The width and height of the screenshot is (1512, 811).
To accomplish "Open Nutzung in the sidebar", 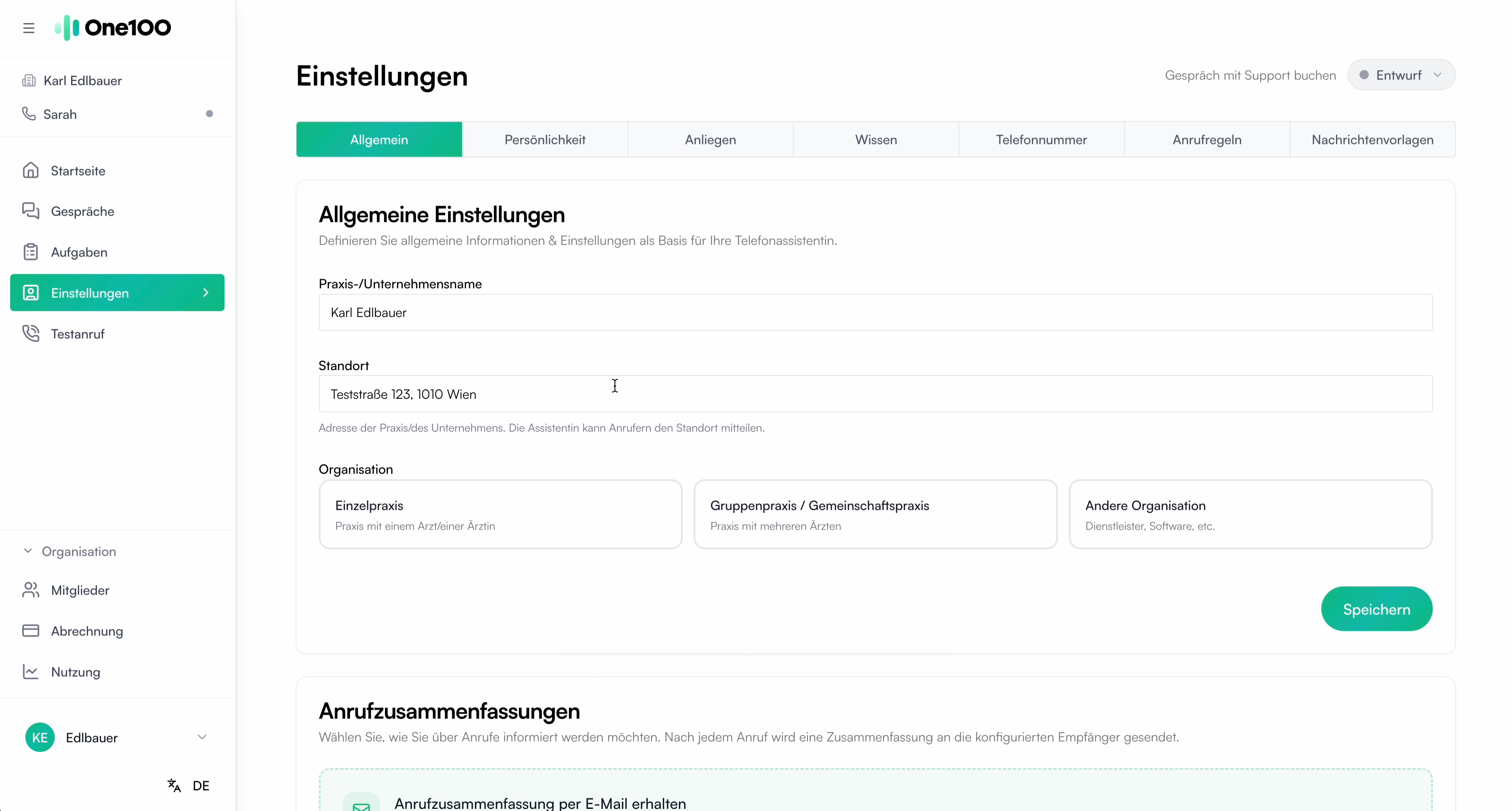I will [118, 671].
